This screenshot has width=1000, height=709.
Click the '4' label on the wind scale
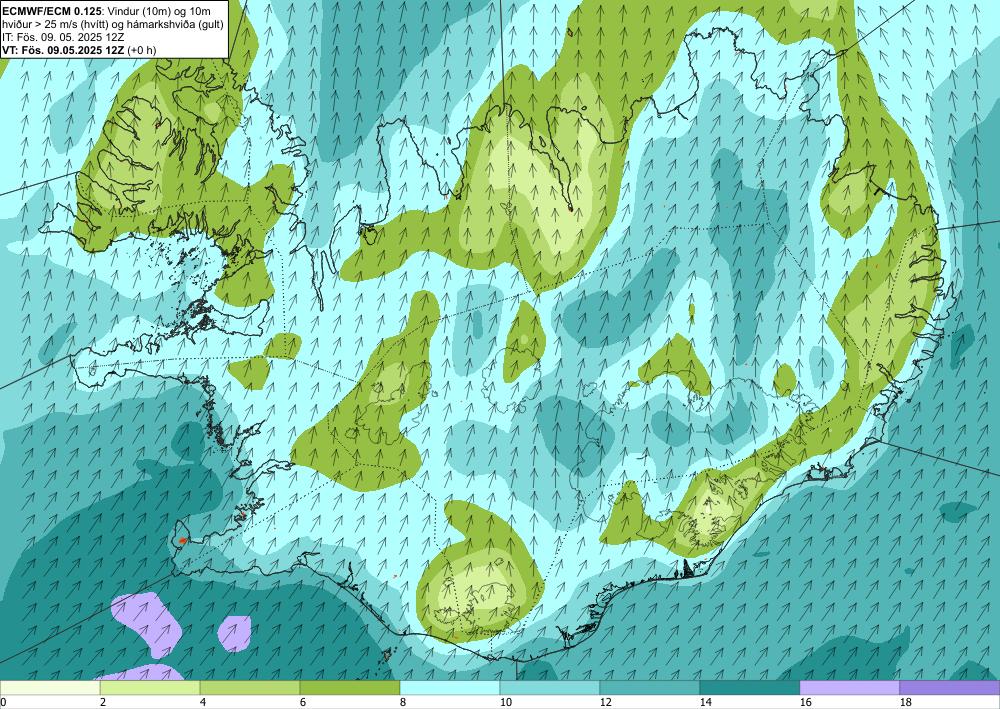[203, 702]
